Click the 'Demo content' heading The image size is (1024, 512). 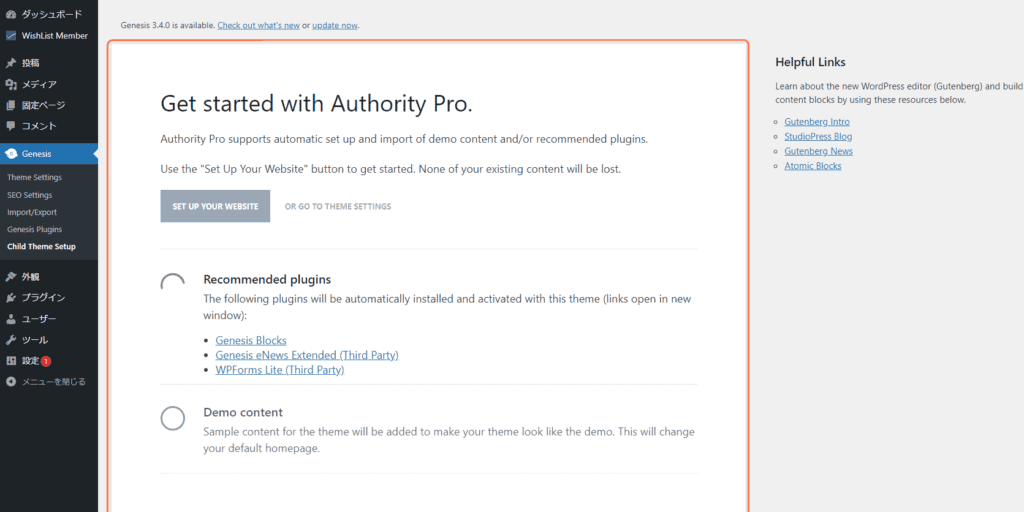pyautogui.click(x=243, y=413)
